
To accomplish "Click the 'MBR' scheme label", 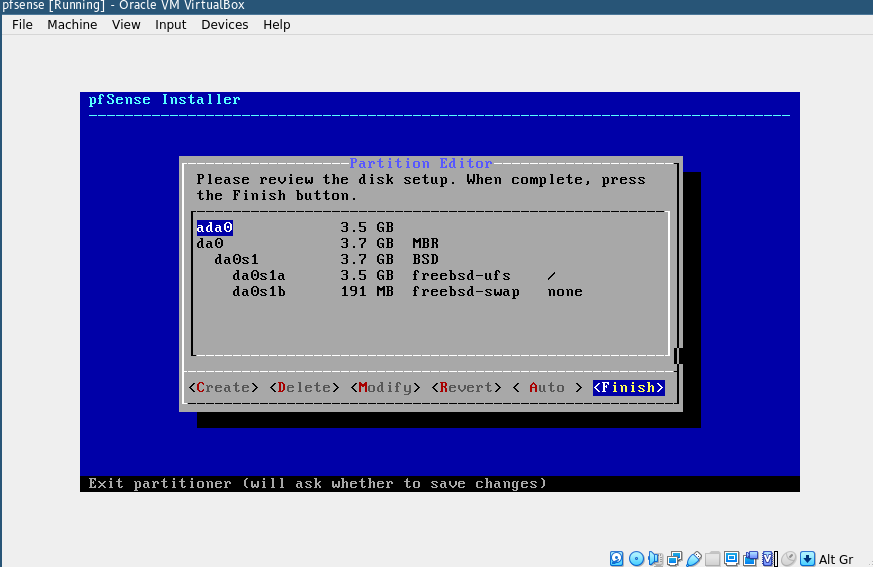I will (x=425, y=243).
